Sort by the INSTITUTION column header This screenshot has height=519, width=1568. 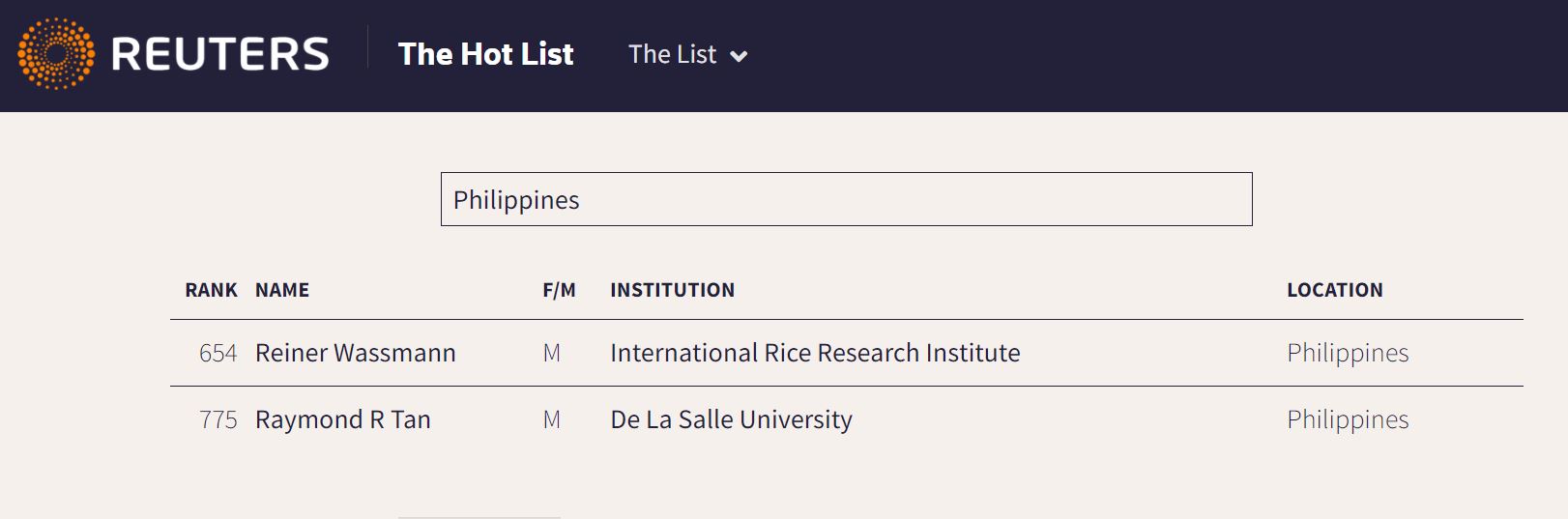(672, 290)
